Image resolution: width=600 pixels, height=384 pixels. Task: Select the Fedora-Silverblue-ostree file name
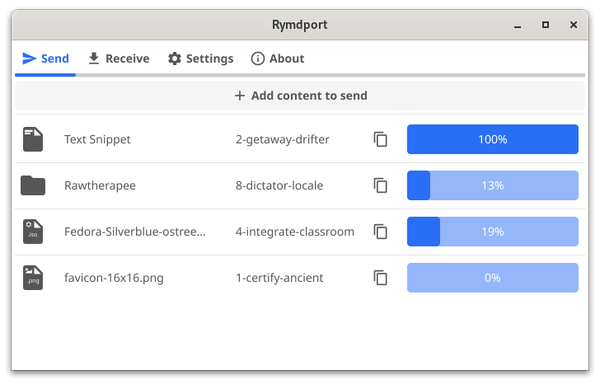135,232
